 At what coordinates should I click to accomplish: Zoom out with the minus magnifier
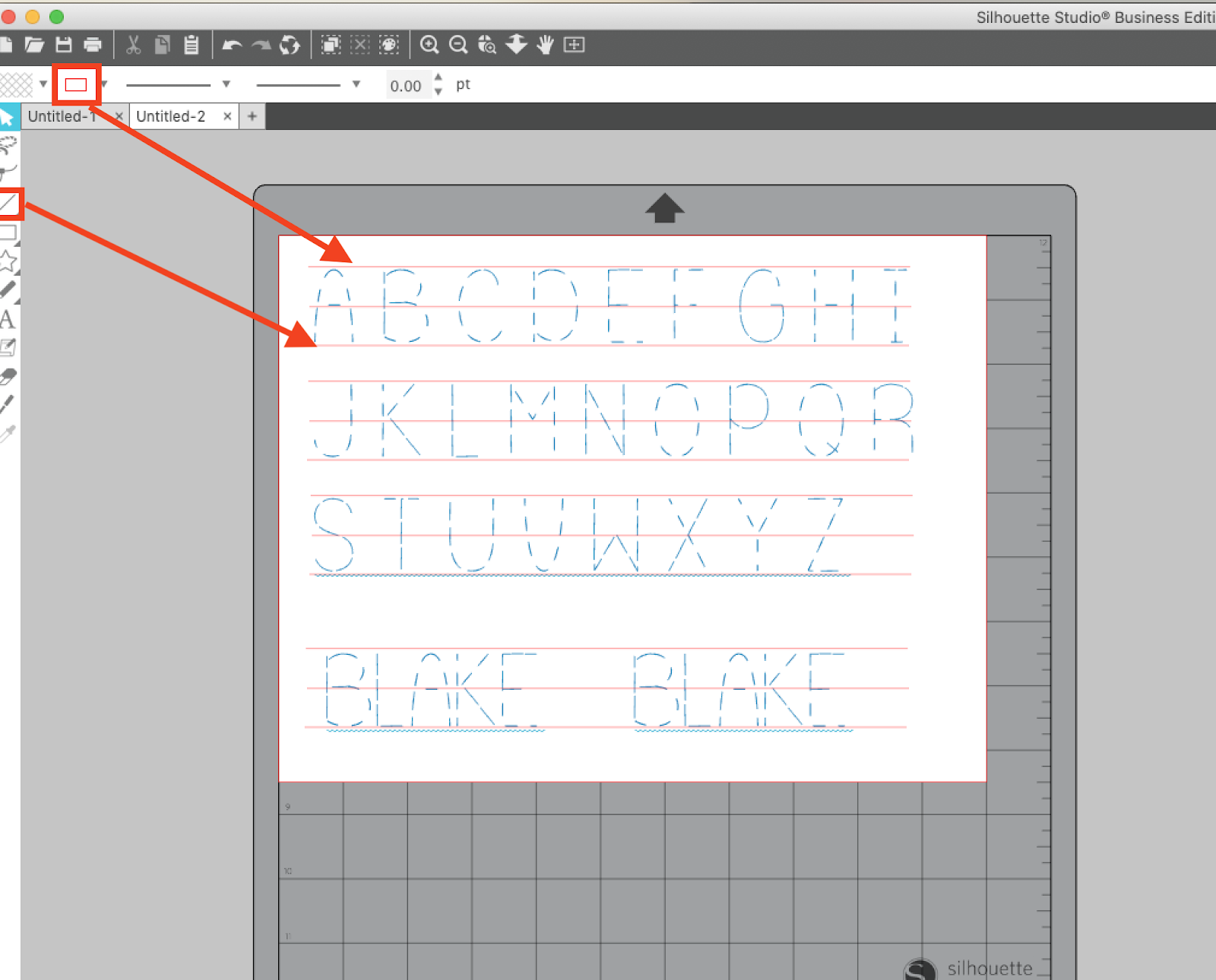(x=458, y=46)
